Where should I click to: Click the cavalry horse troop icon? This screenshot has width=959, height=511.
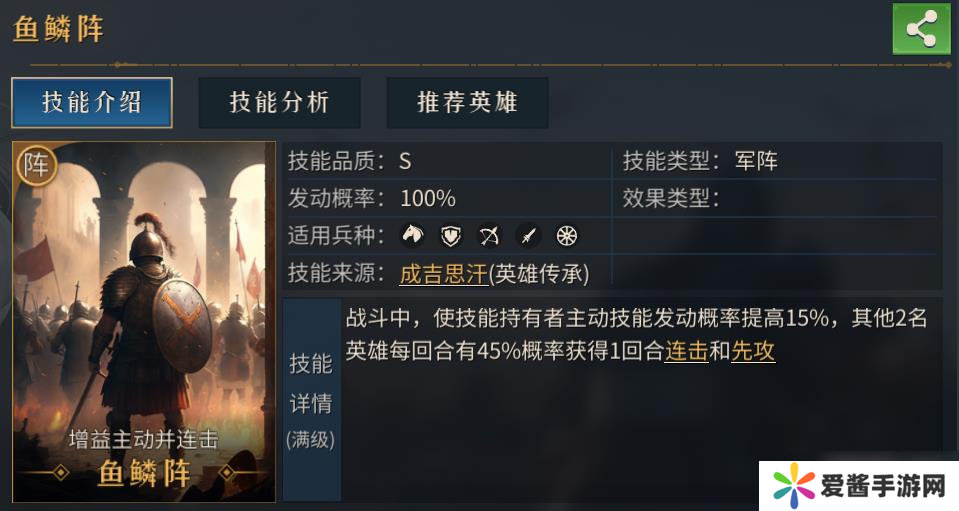tap(412, 235)
